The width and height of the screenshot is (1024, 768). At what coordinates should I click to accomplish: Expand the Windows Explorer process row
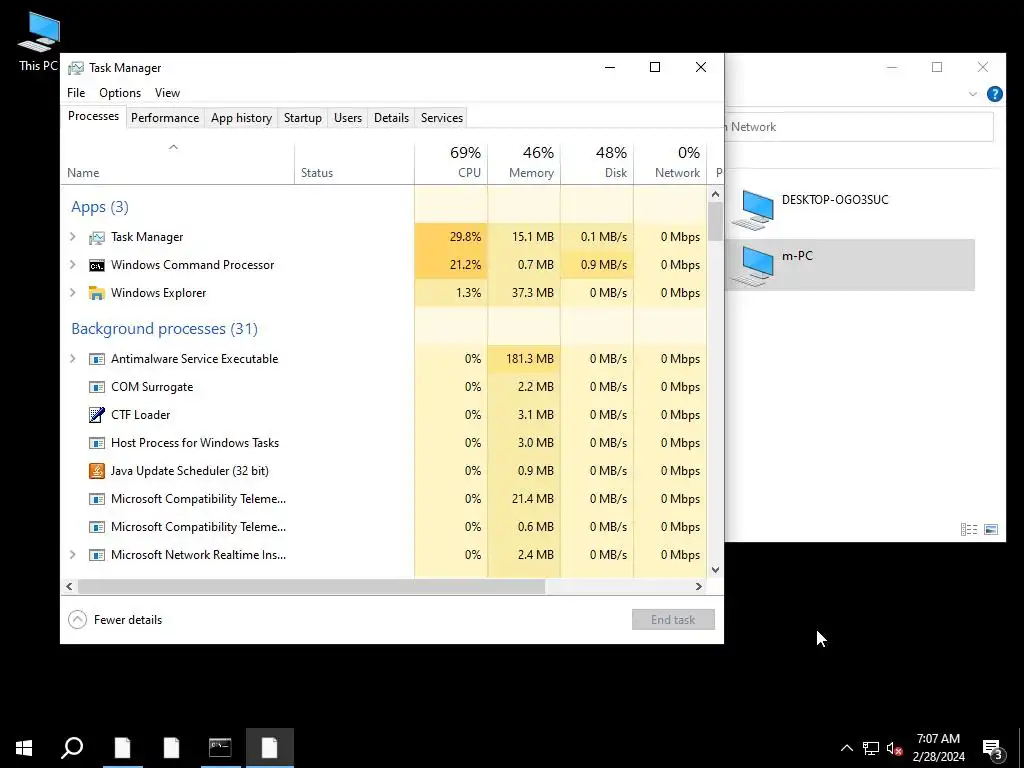click(x=73, y=293)
